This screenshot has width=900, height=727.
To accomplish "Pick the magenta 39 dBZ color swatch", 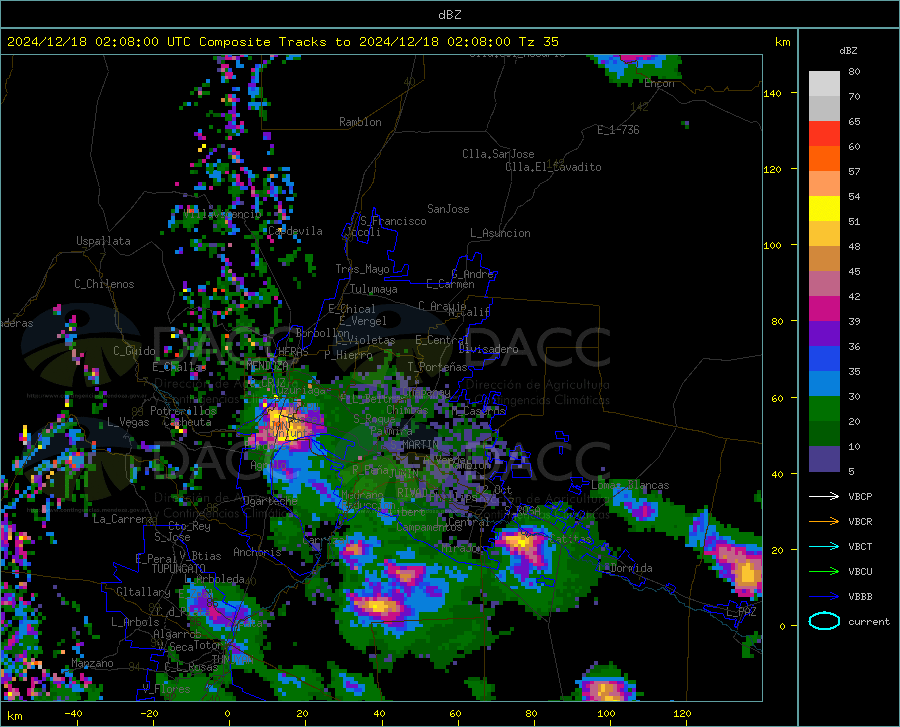I will tap(824, 309).
